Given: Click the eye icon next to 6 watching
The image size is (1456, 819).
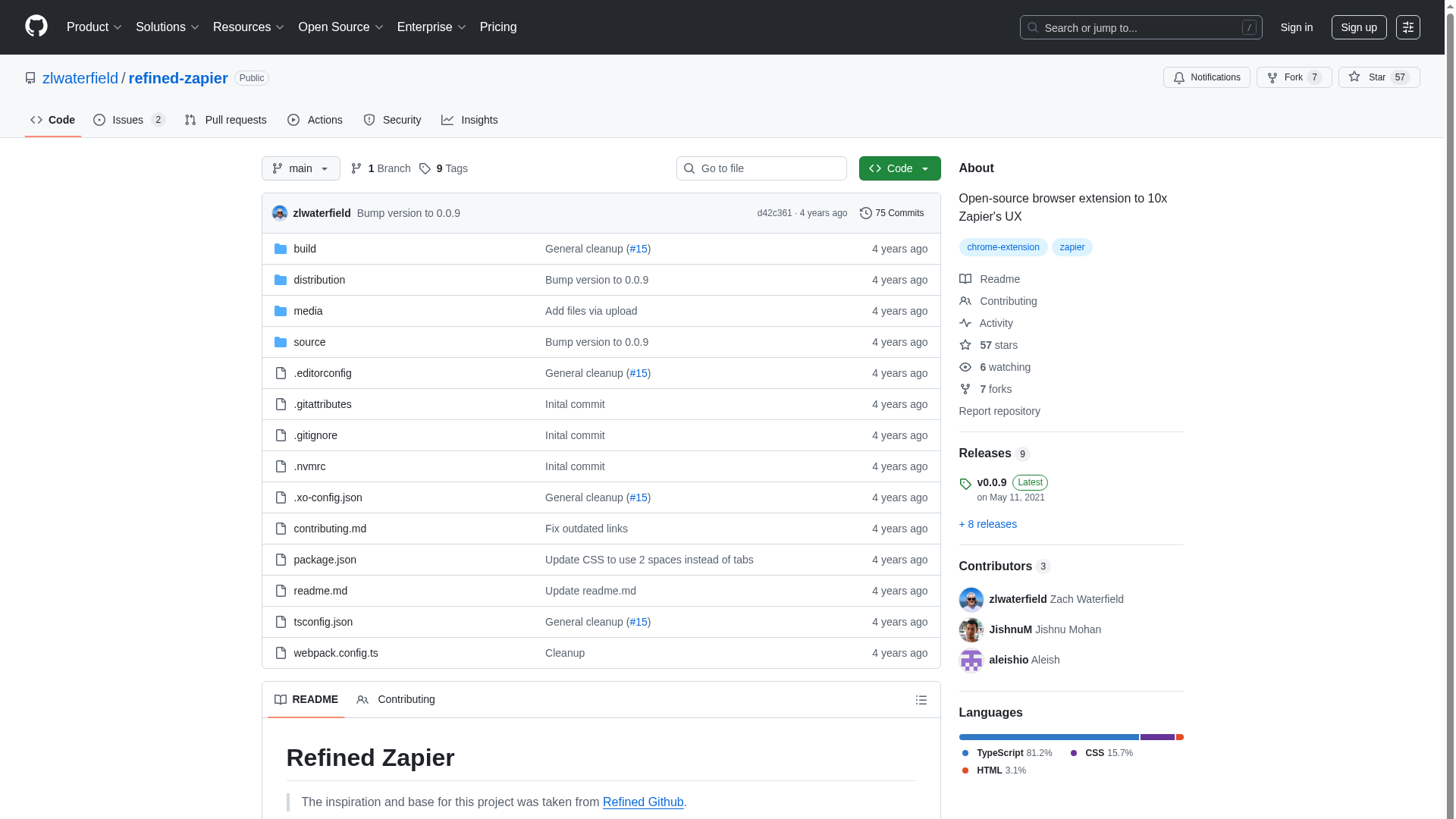Looking at the screenshot, I should click(x=965, y=367).
